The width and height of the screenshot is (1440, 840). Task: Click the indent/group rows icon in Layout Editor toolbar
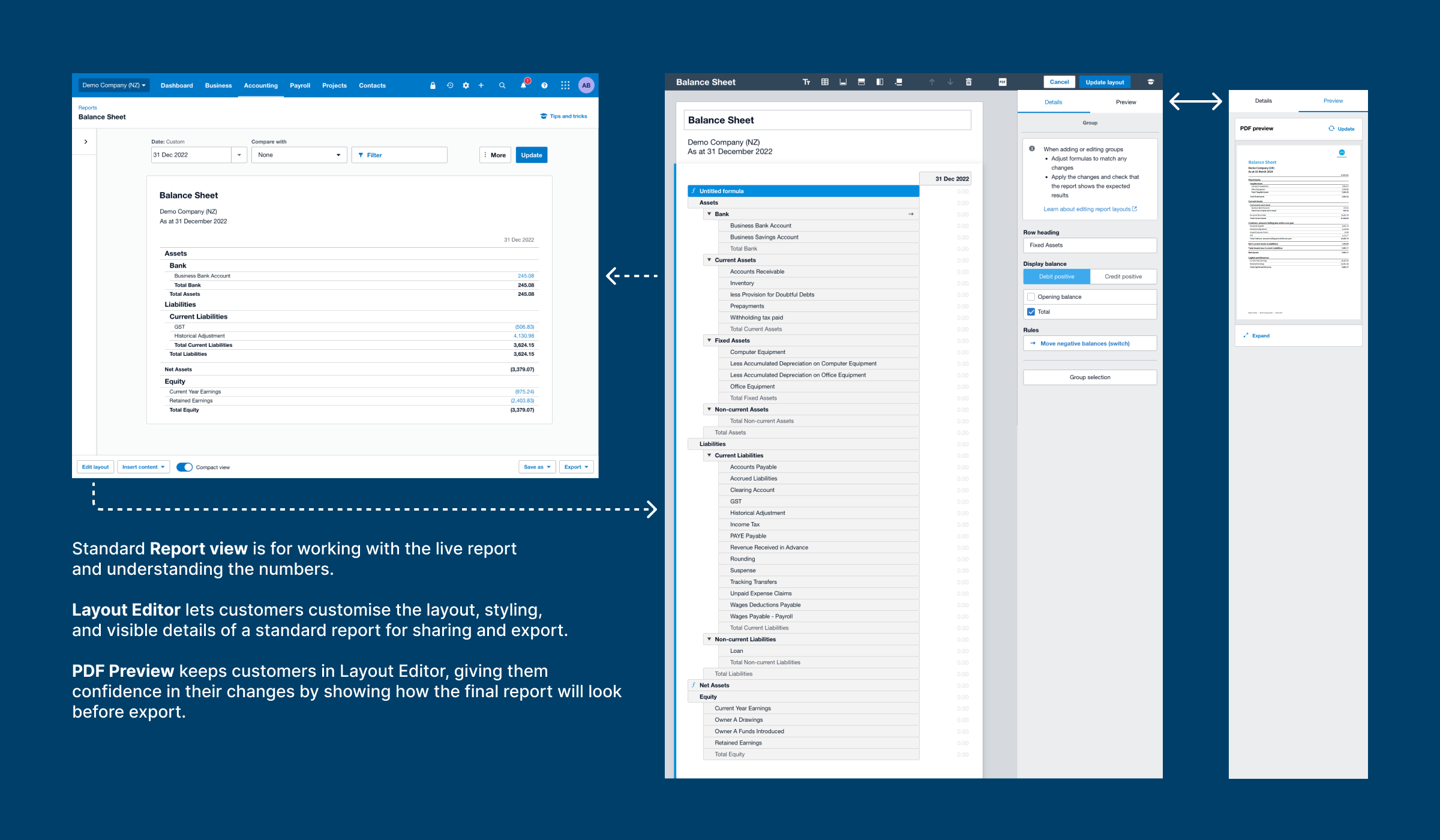pyautogui.click(x=898, y=82)
